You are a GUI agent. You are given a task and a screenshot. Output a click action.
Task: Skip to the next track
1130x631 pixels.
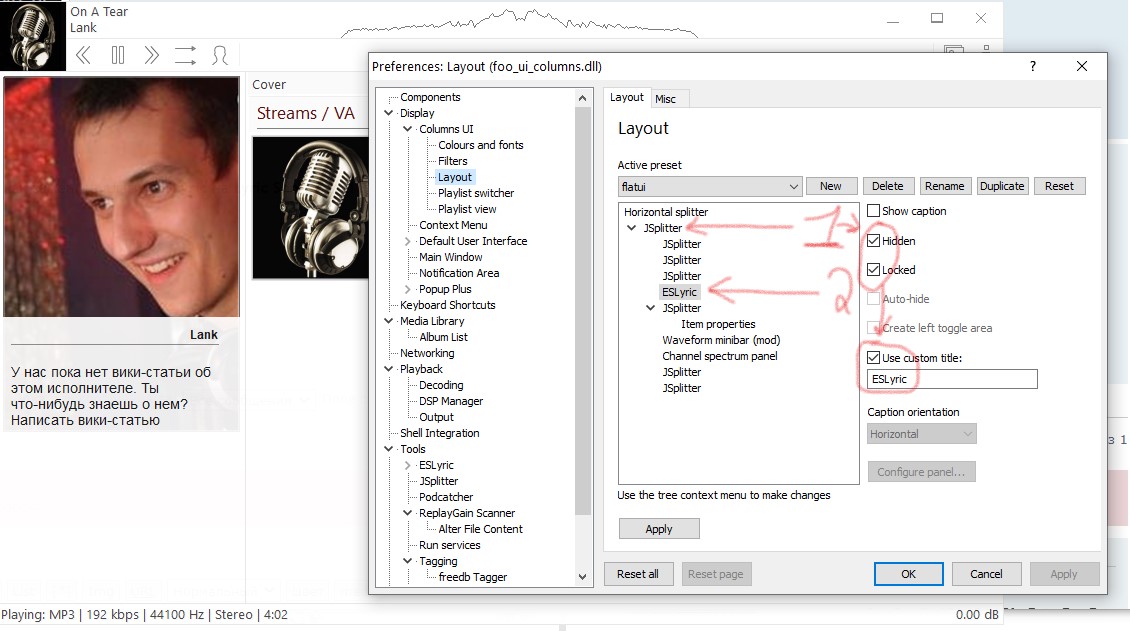(x=151, y=54)
